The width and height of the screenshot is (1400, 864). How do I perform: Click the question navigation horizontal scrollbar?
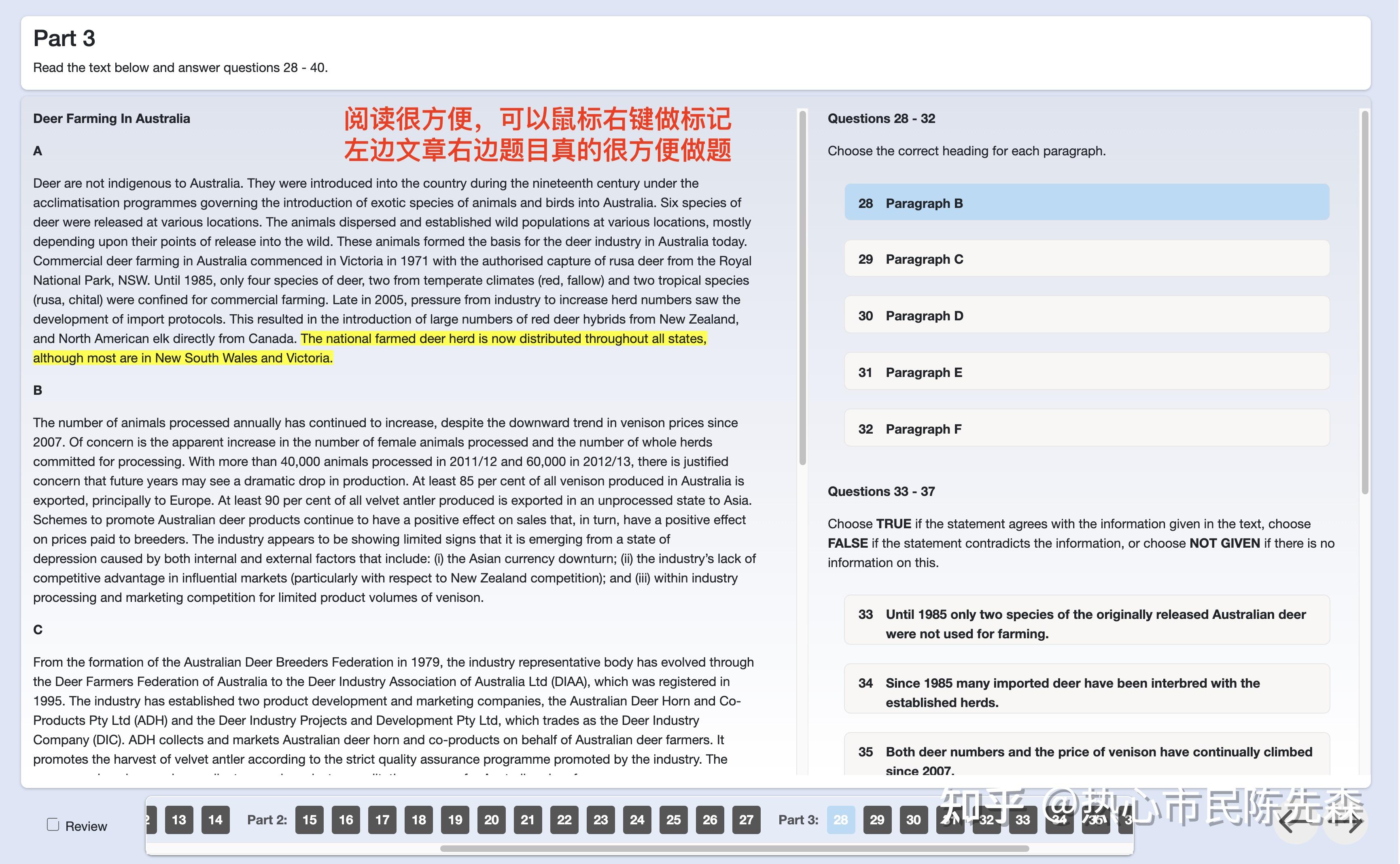click(x=734, y=849)
